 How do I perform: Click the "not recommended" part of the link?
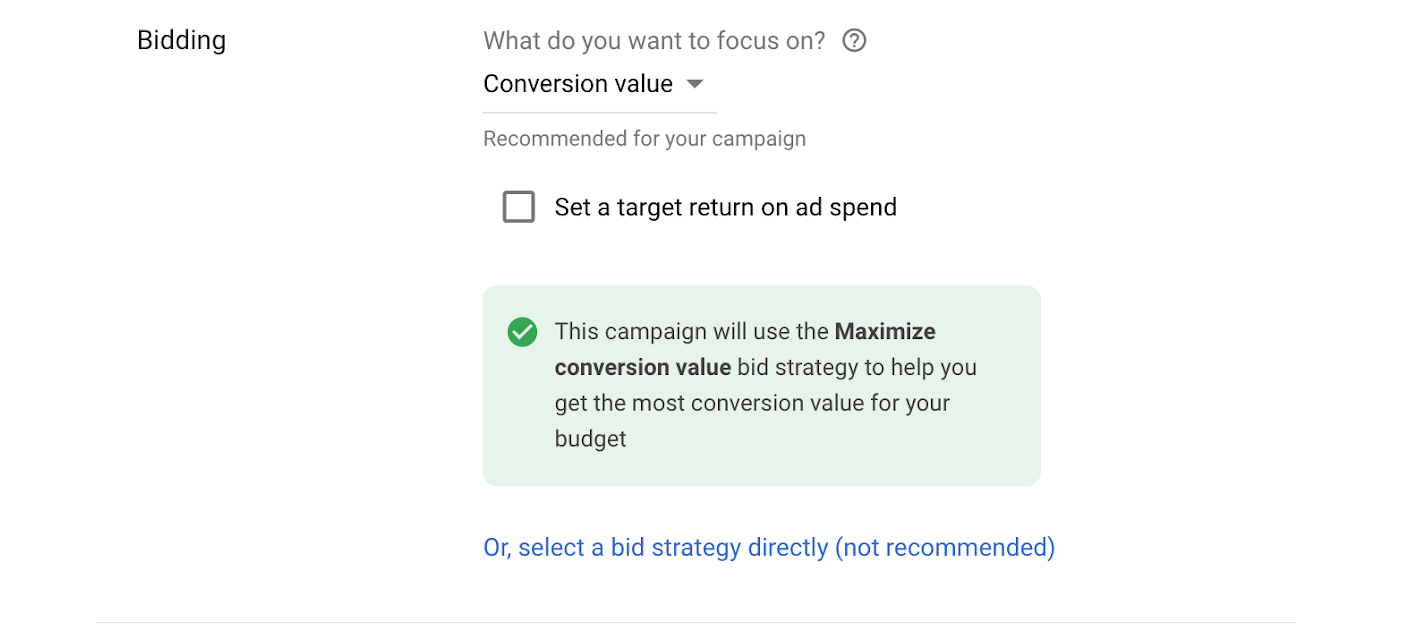coord(945,548)
